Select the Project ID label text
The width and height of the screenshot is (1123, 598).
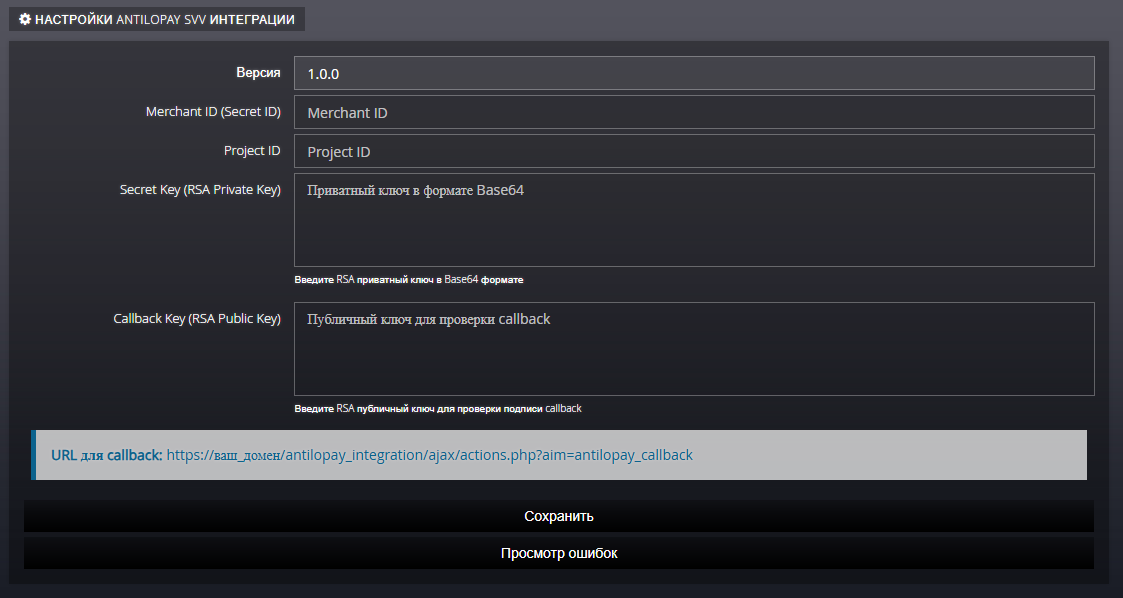pos(252,151)
